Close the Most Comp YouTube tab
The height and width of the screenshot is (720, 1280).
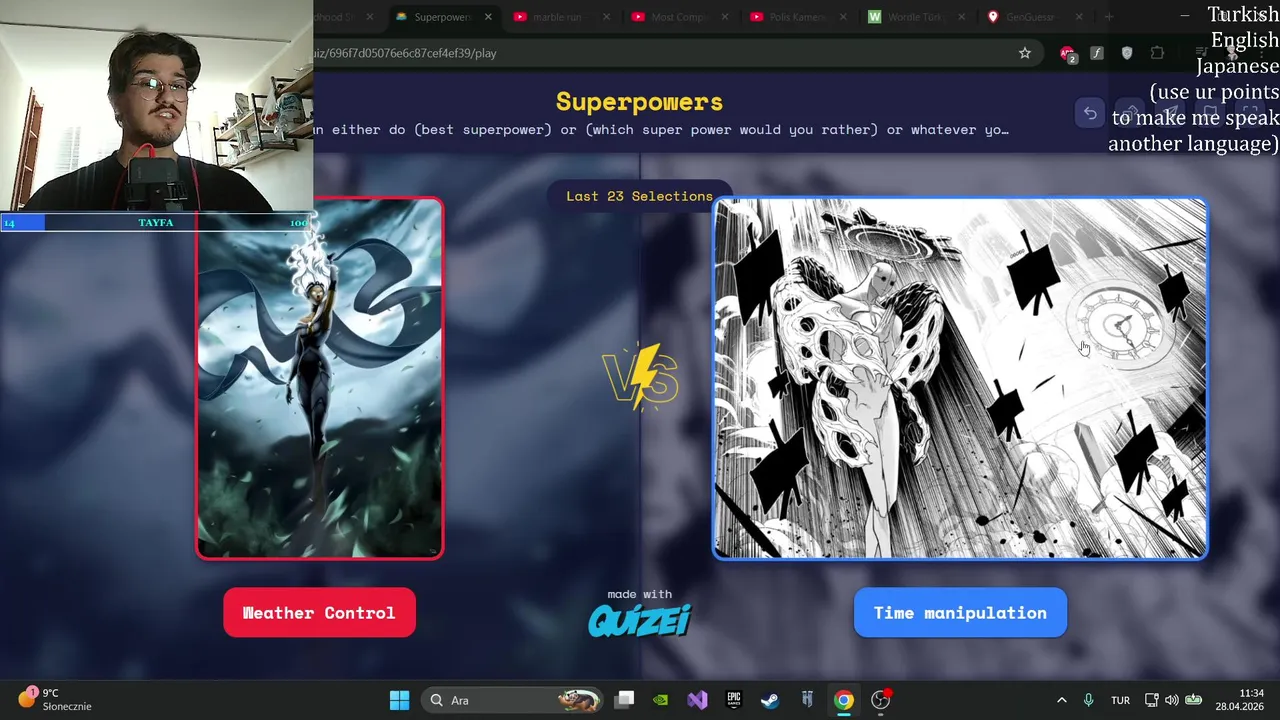[725, 17]
